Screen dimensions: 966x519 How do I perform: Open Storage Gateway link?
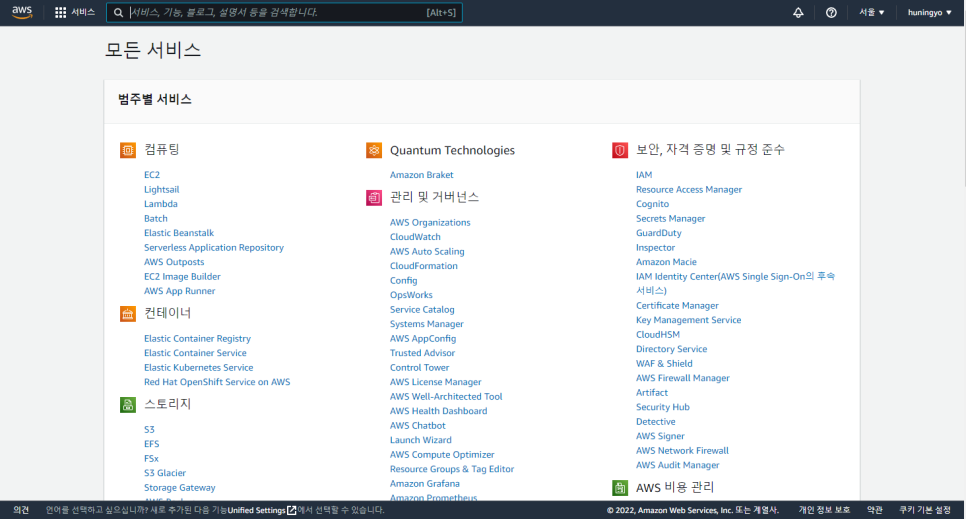click(x=179, y=488)
